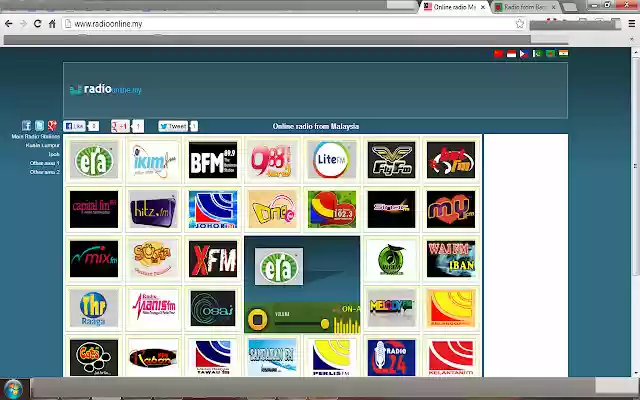This screenshot has height=400, width=640.
Task: Switch to the Bangladesh flag radio site
Action: 551,54
